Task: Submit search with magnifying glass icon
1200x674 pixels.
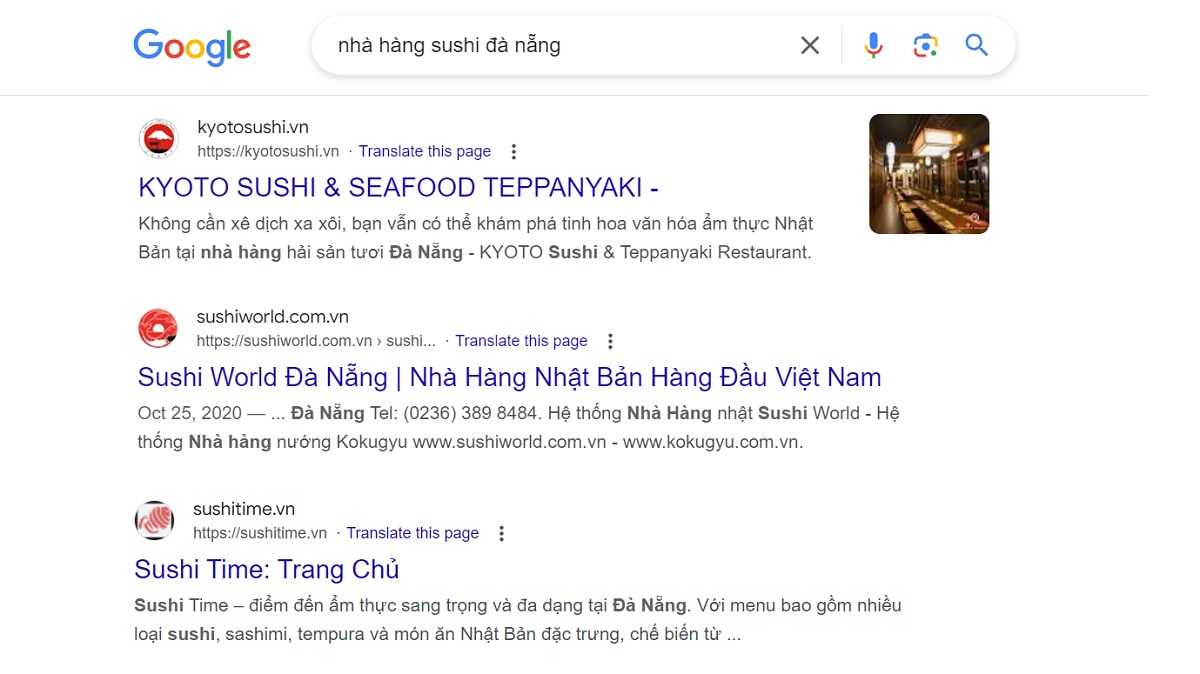Action: point(976,45)
